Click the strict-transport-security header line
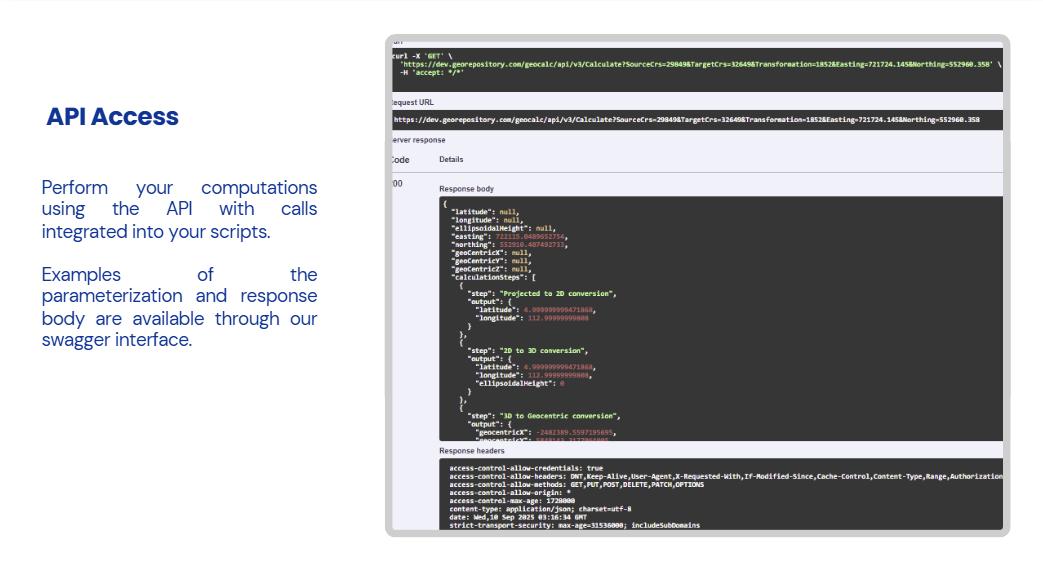1043x569 pixels. coord(575,525)
